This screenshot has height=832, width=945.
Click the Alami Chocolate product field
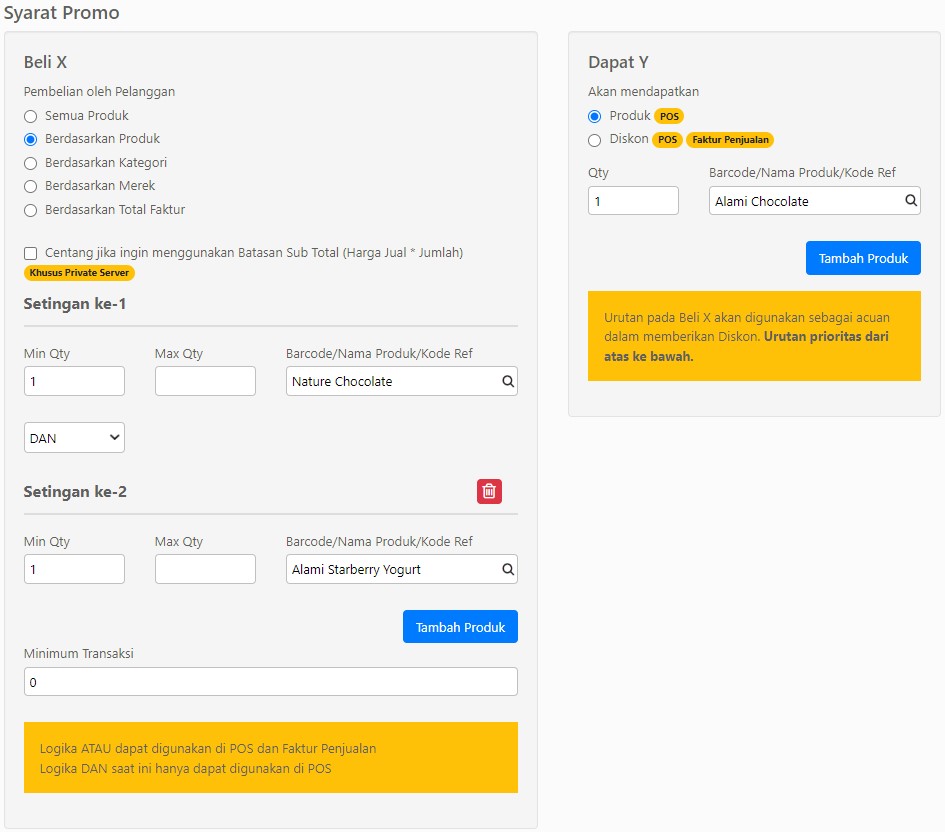(814, 201)
